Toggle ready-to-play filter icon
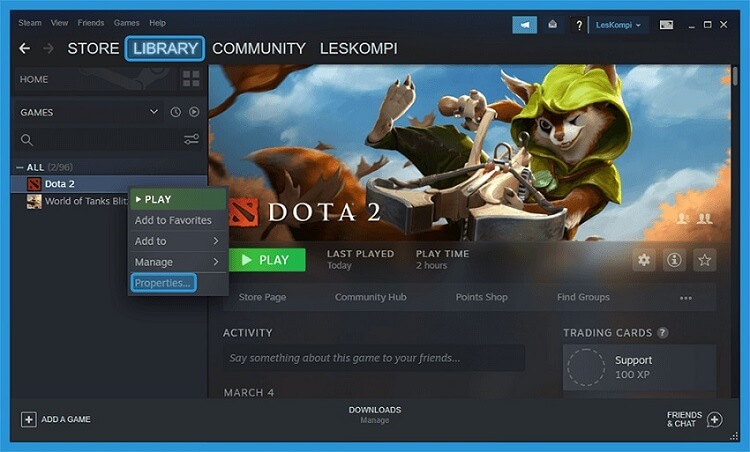750x452 pixels. tap(194, 112)
